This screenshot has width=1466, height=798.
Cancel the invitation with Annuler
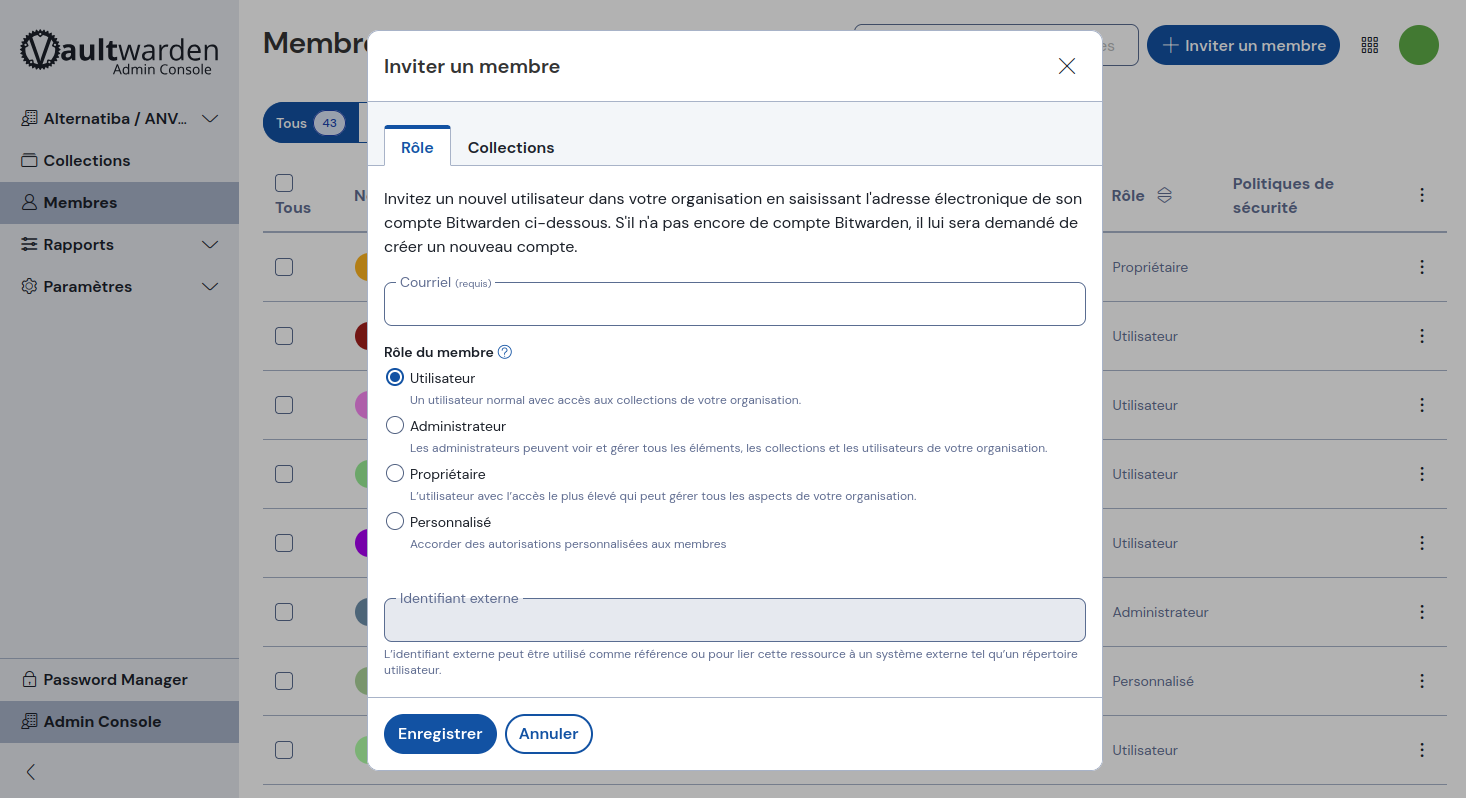click(x=548, y=733)
